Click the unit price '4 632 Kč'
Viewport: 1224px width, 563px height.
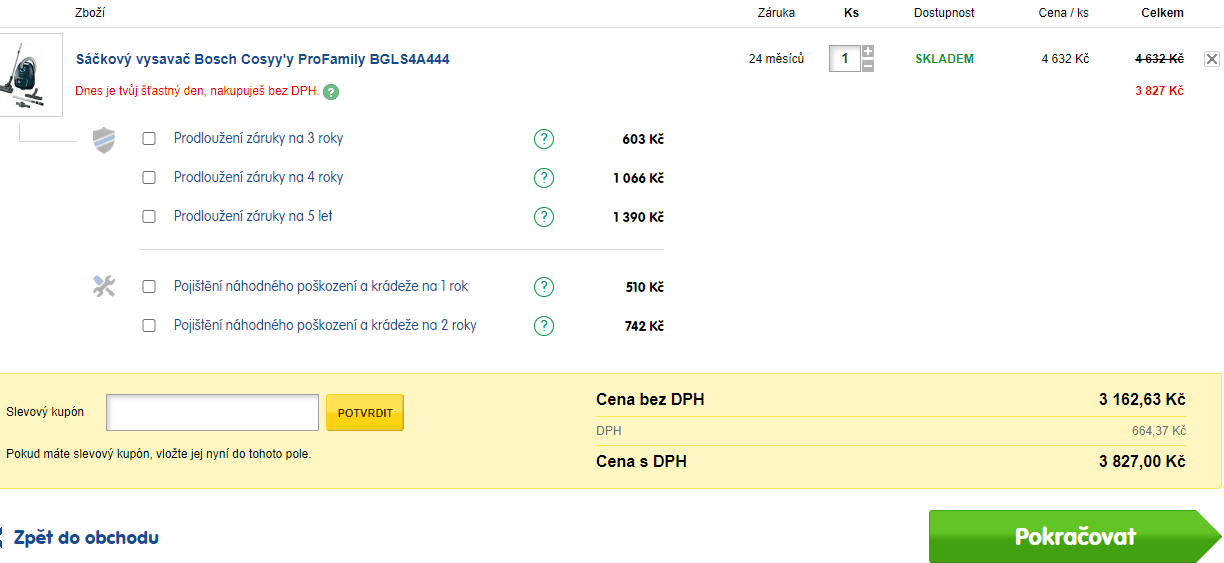[1065, 59]
